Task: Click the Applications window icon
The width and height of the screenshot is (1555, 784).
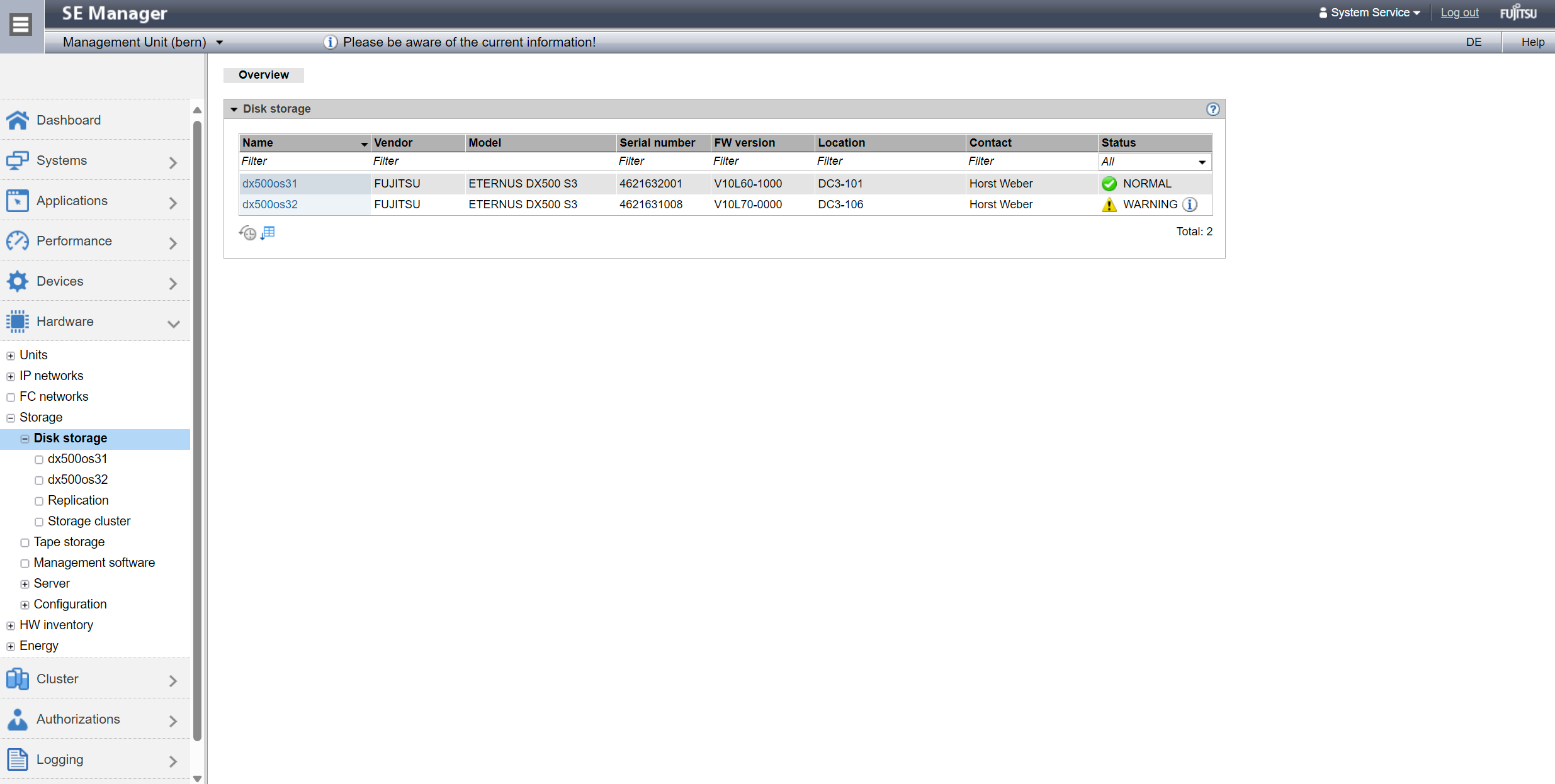Action: coord(18,201)
